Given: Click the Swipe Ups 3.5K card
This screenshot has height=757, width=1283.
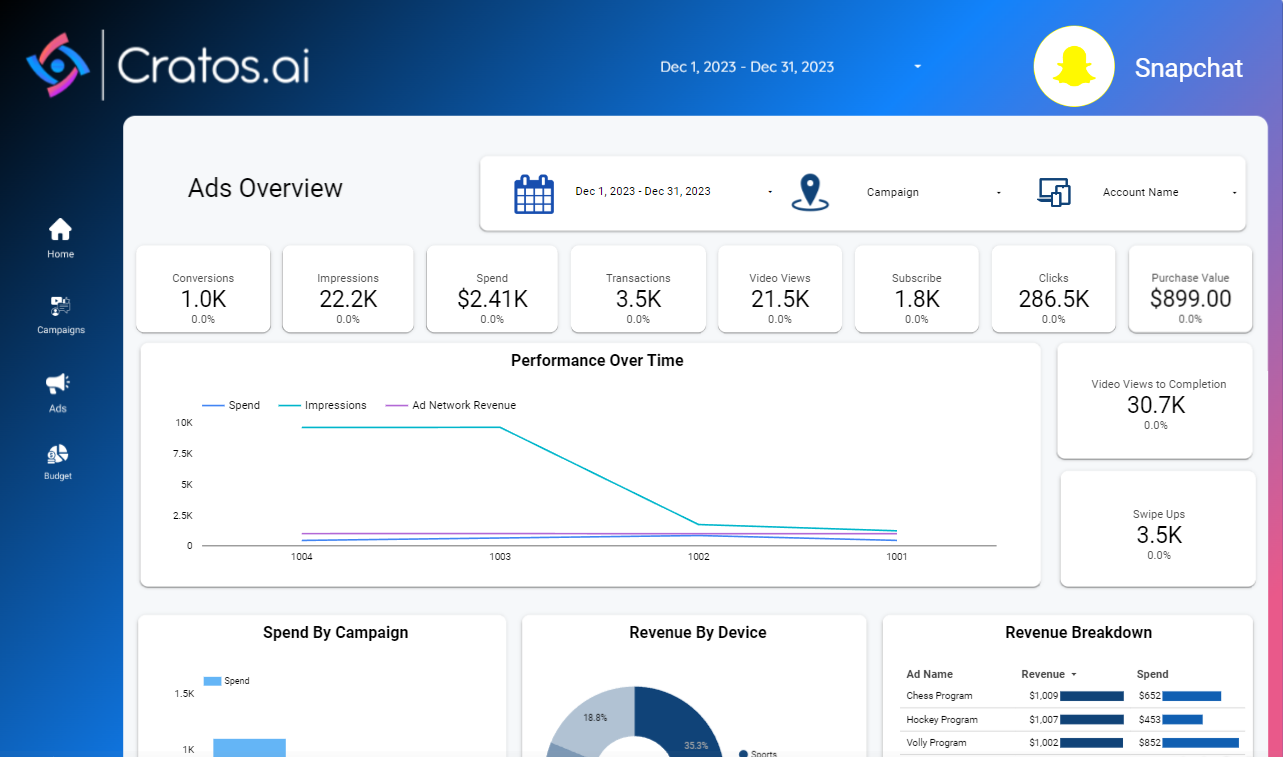Looking at the screenshot, I should click(1158, 529).
